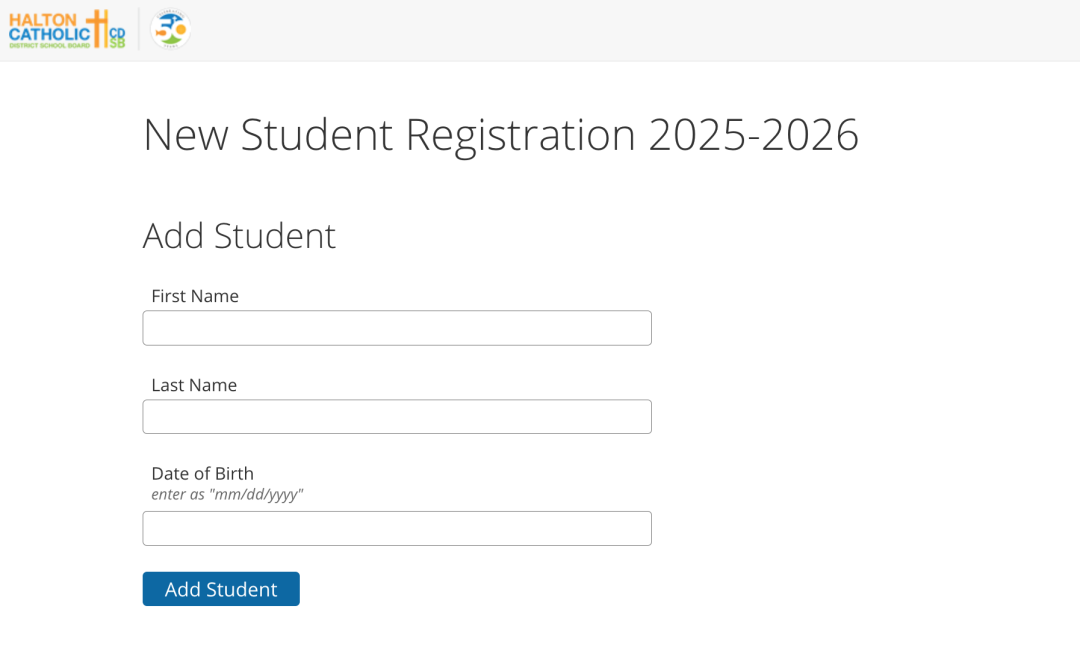The height and width of the screenshot is (656, 1080).
Task: Submit with the blue Add Student button
Action: click(x=221, y=589)
